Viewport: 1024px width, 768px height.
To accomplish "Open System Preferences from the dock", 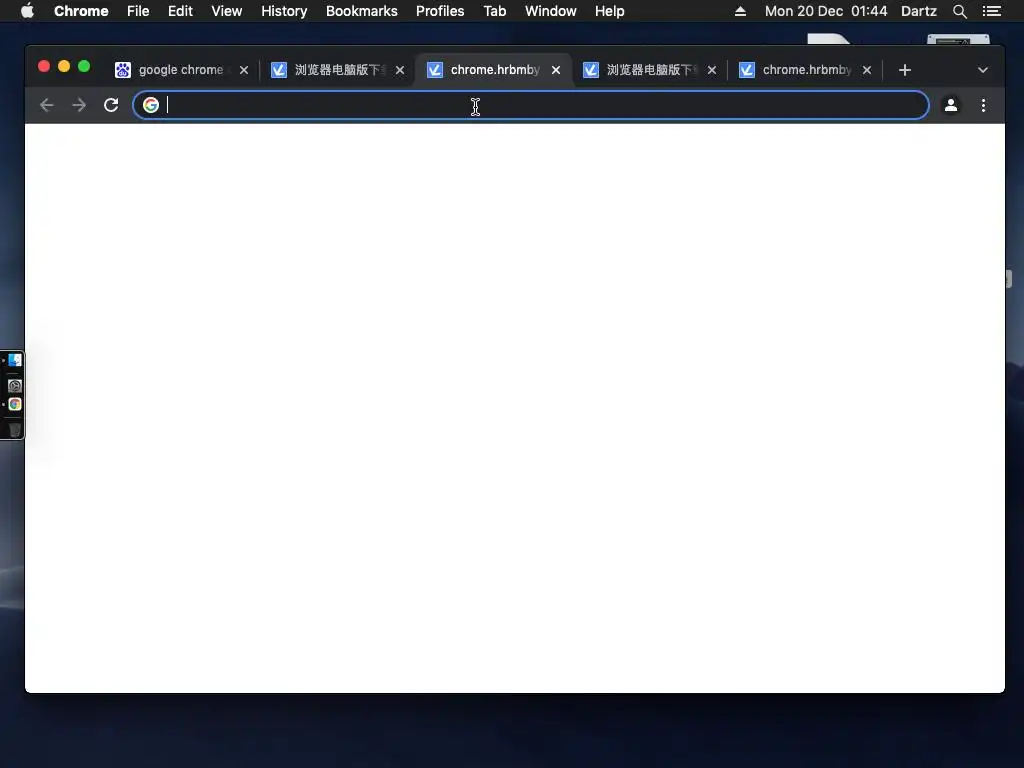I will (x=14, y=385).
